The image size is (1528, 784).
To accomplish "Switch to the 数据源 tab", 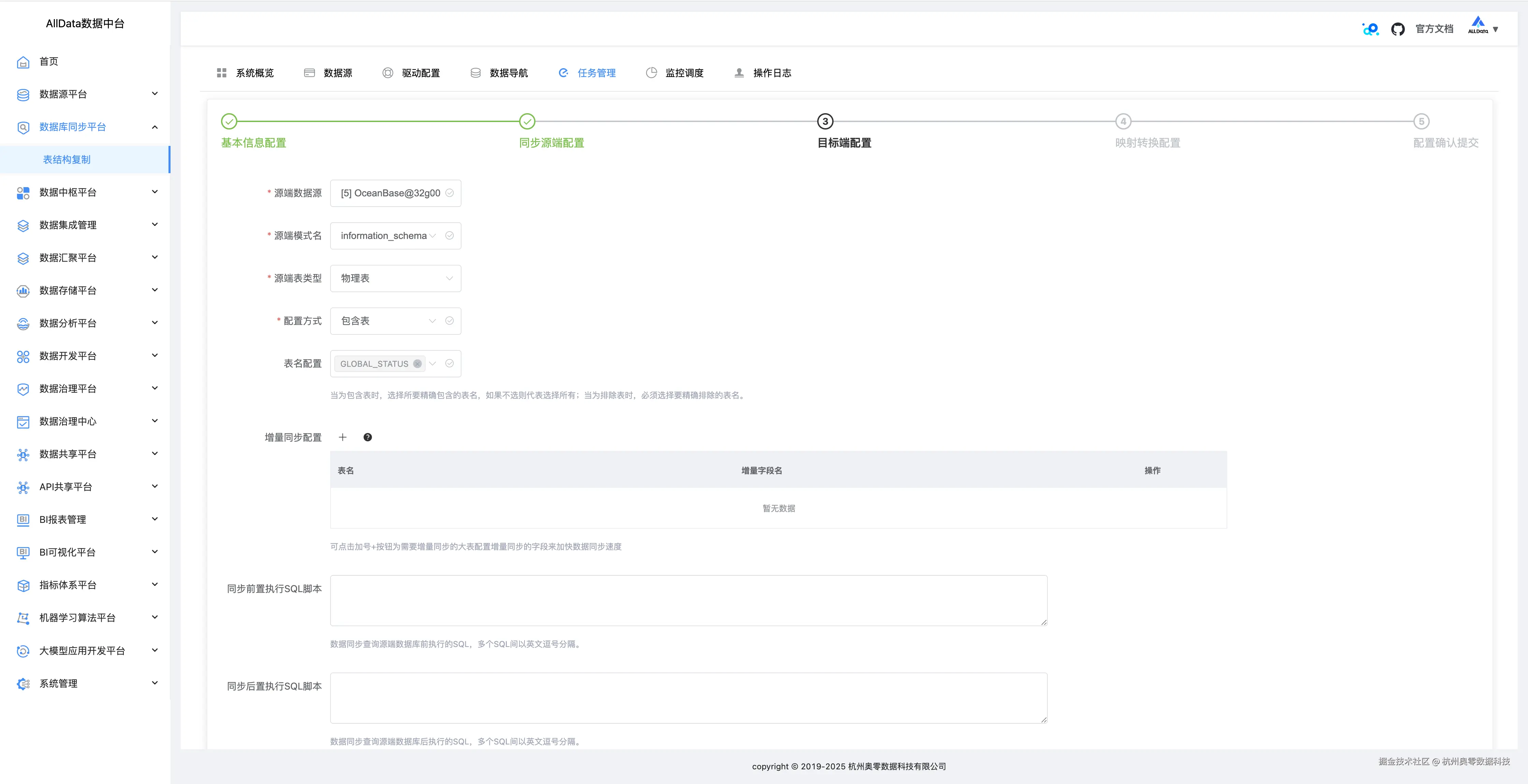I will tap(337, 73).
